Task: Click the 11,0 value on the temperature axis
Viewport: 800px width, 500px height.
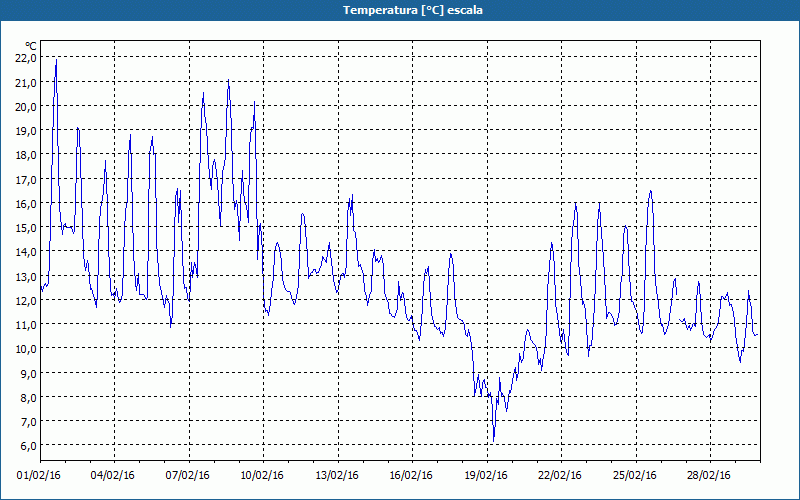Action: 26,325
